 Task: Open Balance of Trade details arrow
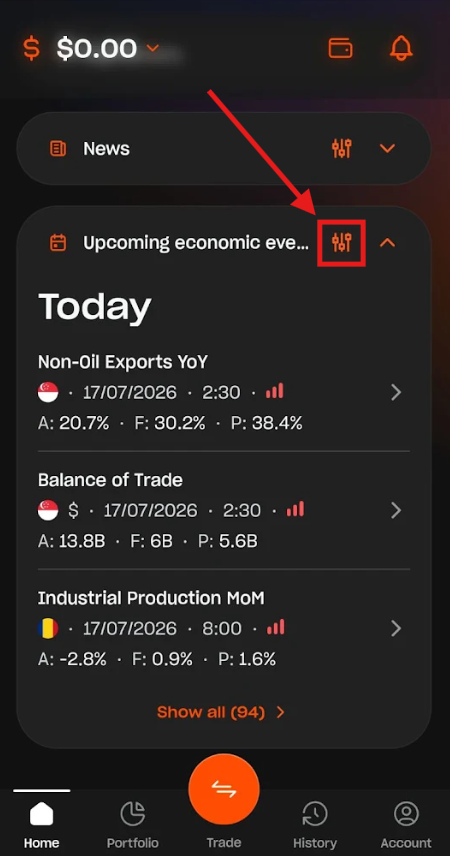coord(396,510)
